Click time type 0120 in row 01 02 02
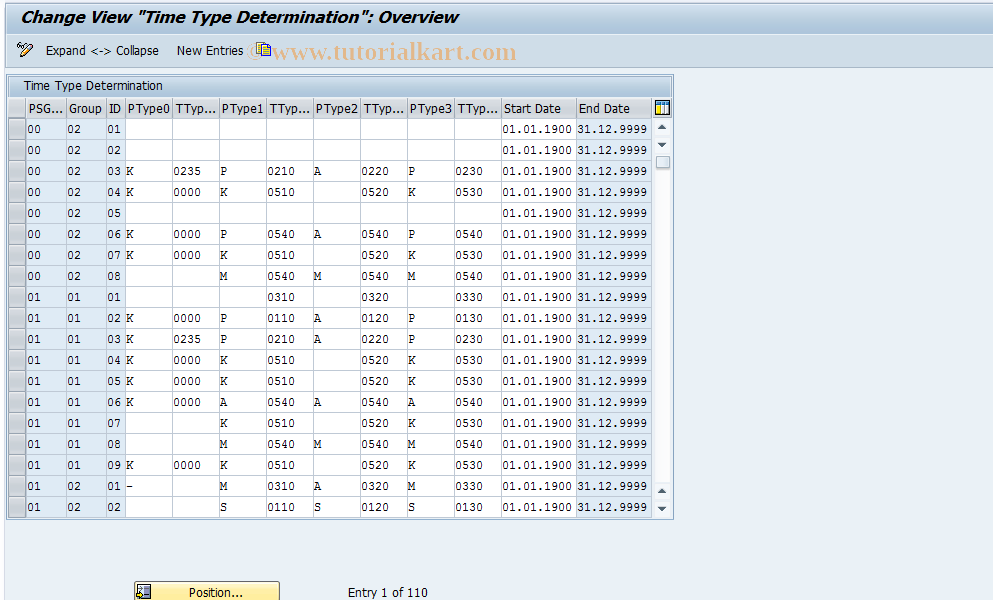This screenshot has height=600, width=993. point(384,507)
